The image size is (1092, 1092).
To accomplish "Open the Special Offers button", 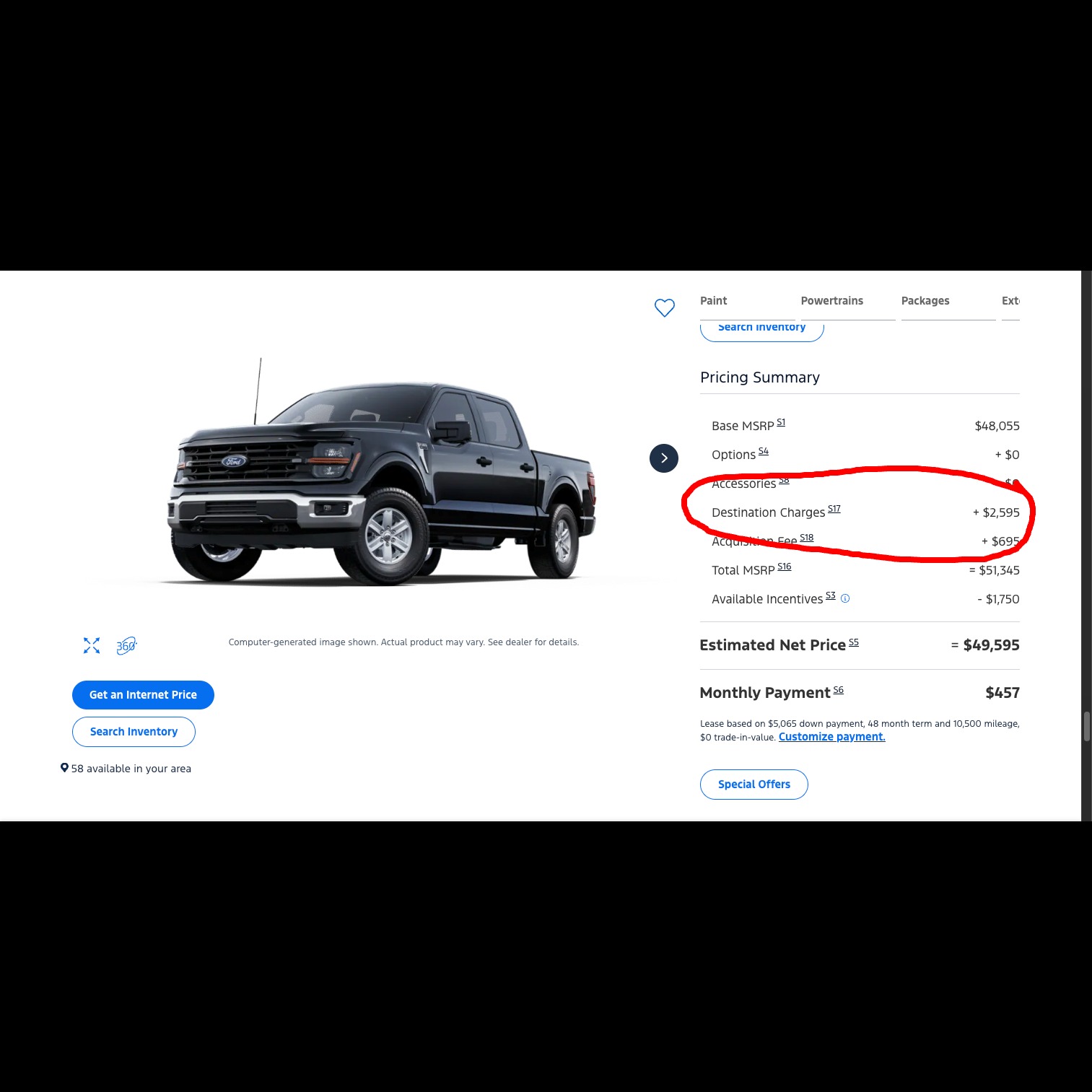I will (x=754, y=785).
